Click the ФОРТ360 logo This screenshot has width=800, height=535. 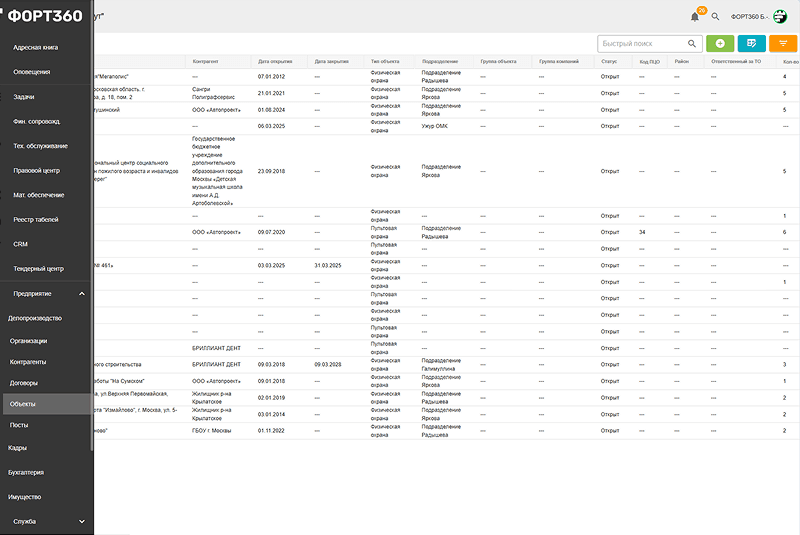click(x=46, y=16)
